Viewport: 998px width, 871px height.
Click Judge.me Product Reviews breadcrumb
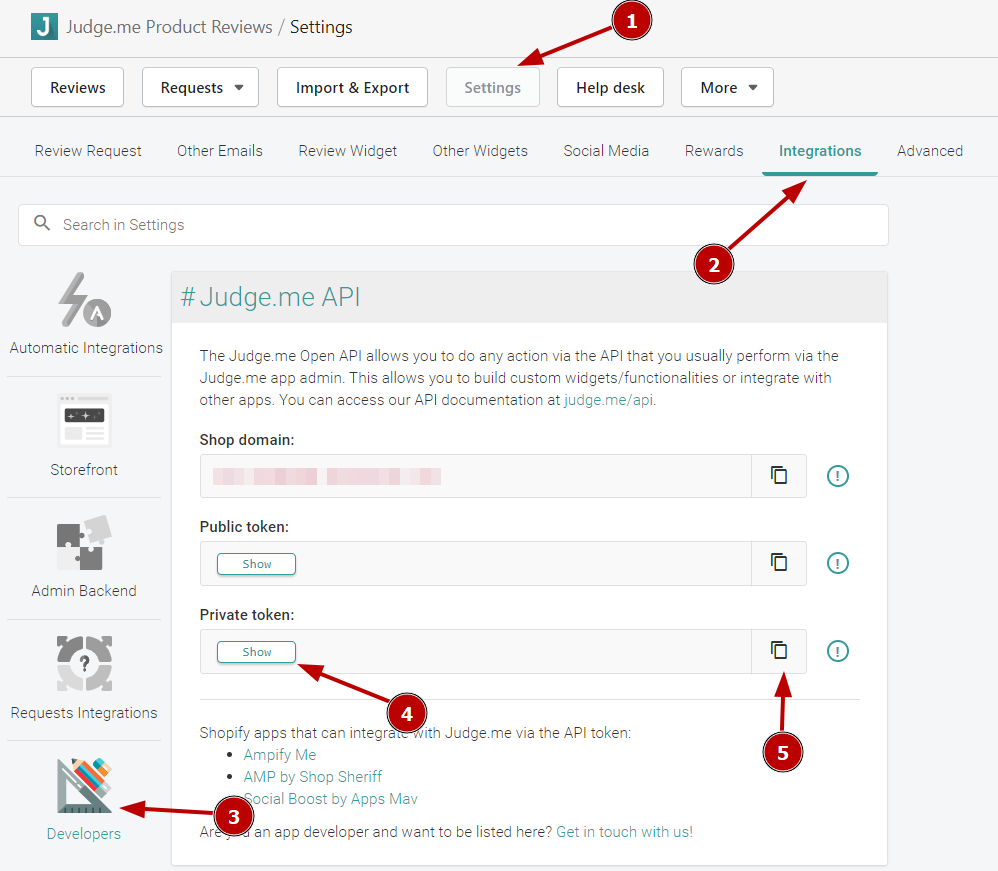point(169,27)
